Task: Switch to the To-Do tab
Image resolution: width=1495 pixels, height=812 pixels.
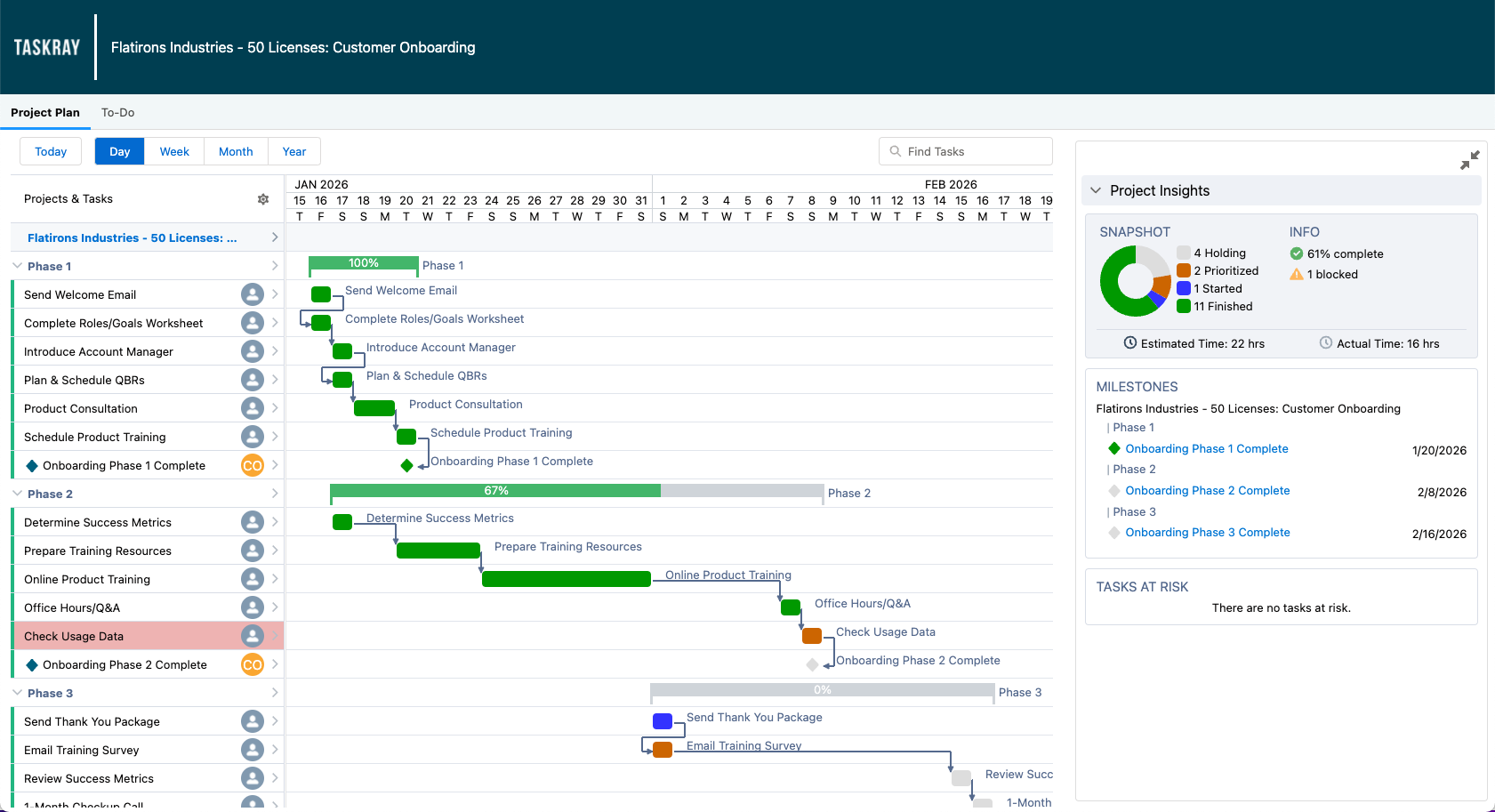Action: point(117,112)
